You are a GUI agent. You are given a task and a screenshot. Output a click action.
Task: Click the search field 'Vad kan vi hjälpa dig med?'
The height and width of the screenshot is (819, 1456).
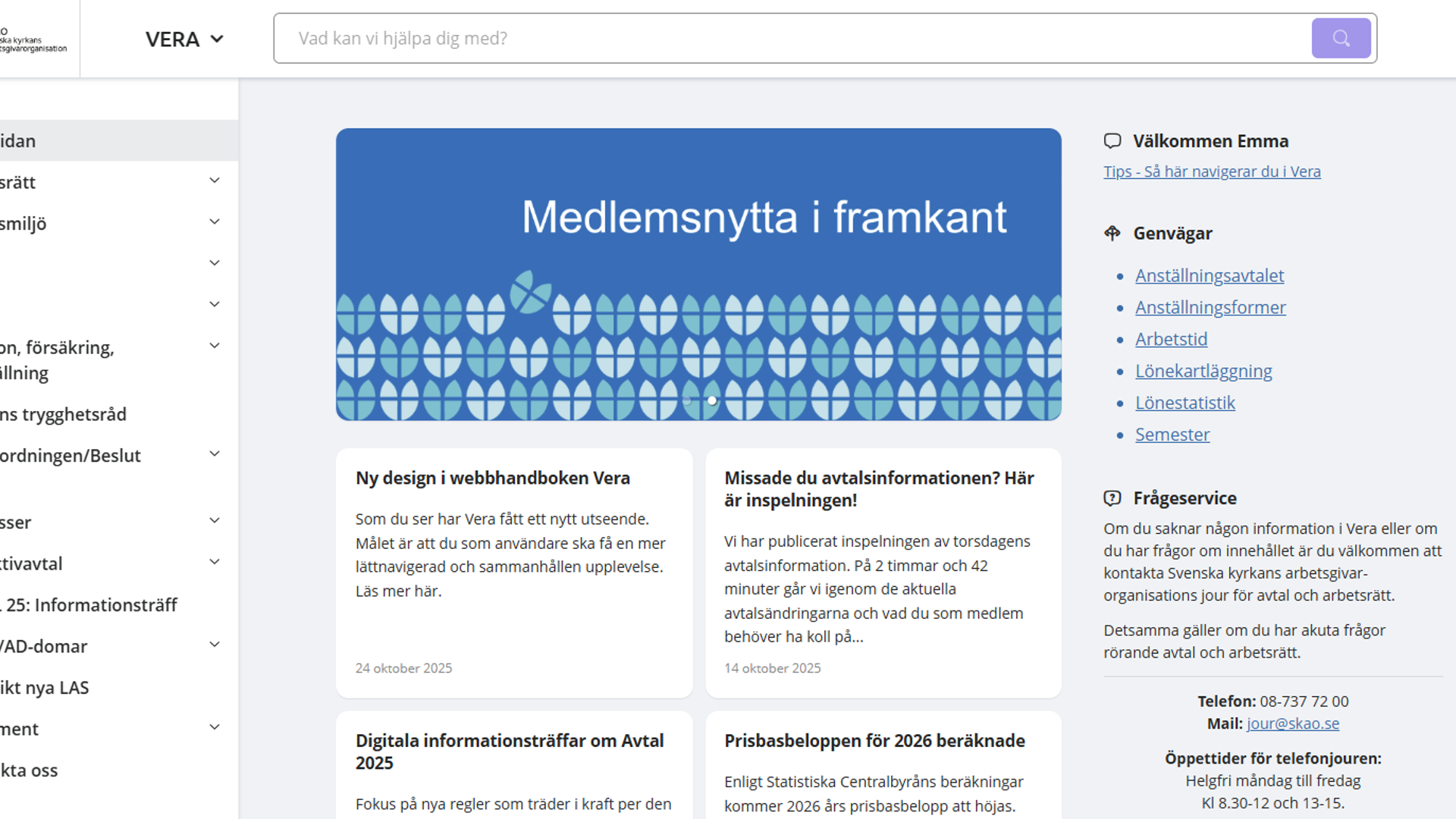click(x=789, y=38)
